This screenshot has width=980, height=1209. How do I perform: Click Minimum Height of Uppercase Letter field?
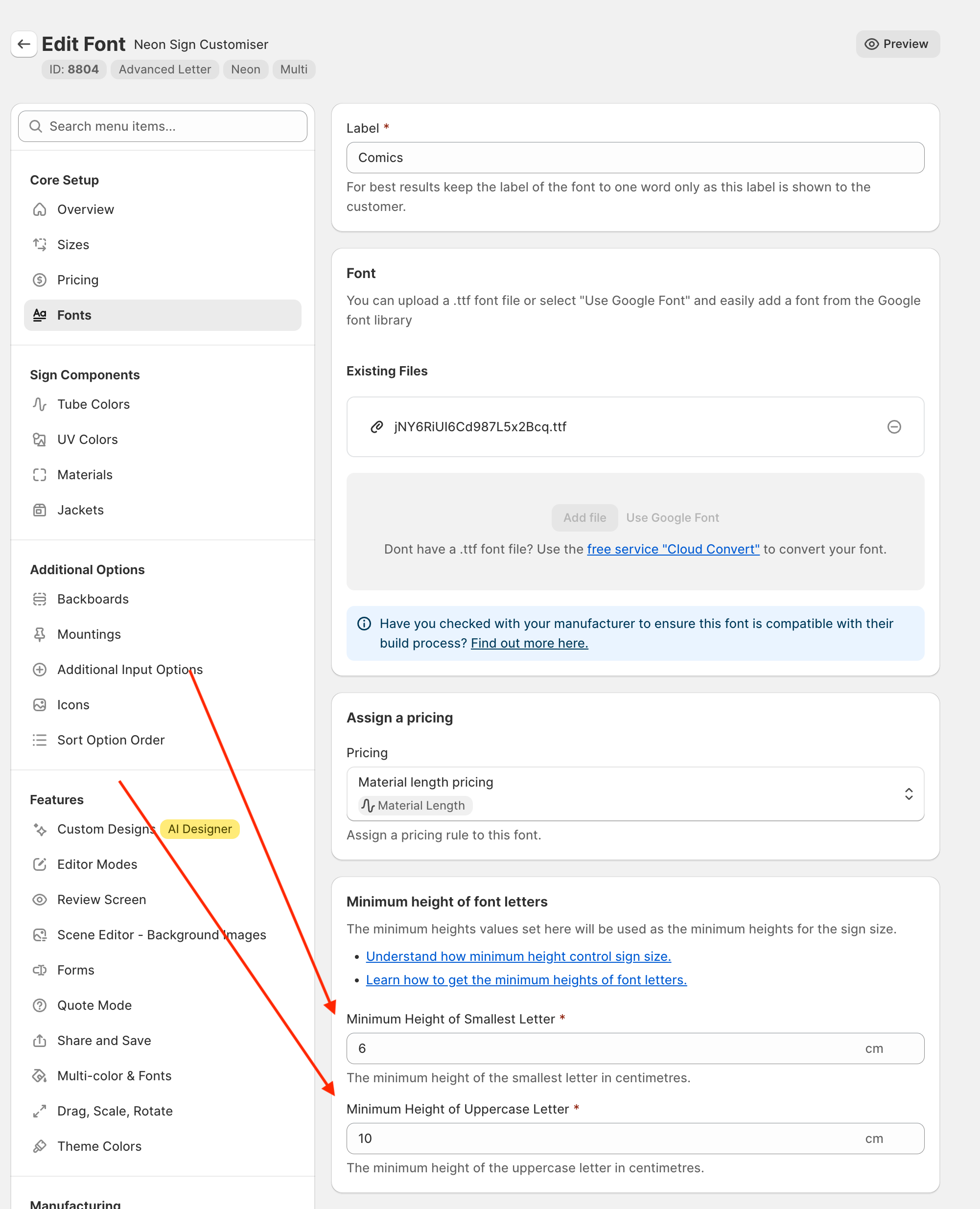604,1139
